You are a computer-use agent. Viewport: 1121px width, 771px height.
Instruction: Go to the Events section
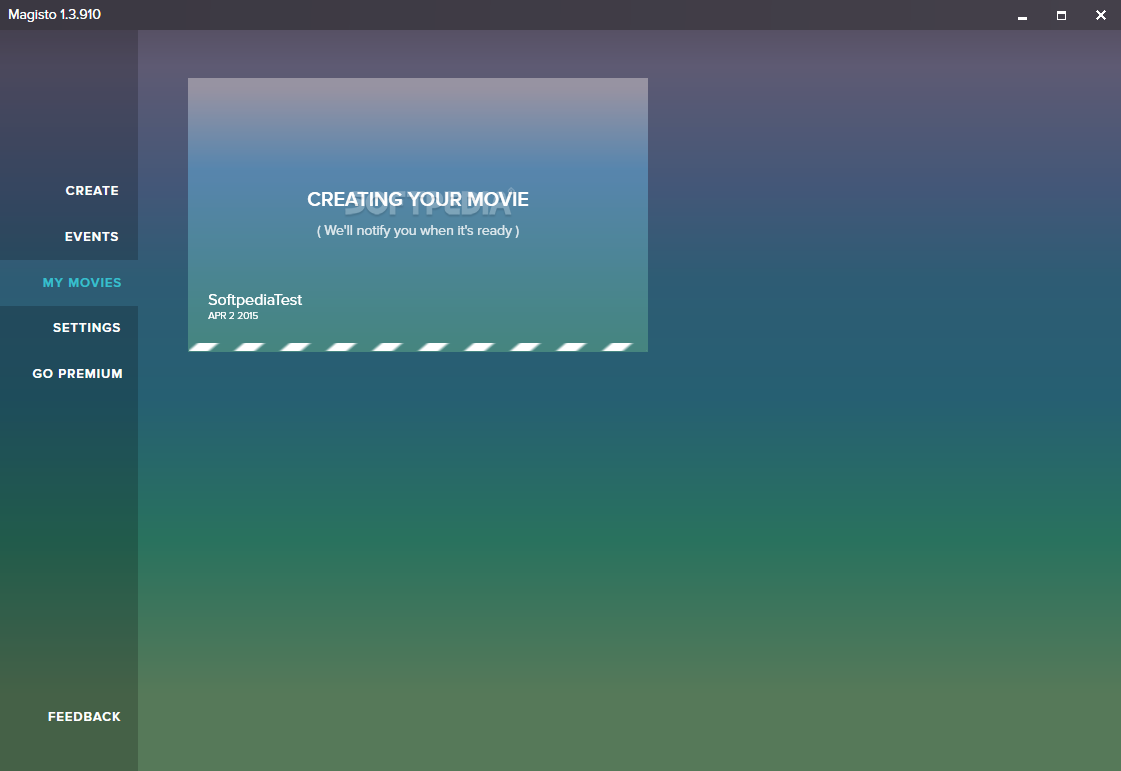pos(92,237)
